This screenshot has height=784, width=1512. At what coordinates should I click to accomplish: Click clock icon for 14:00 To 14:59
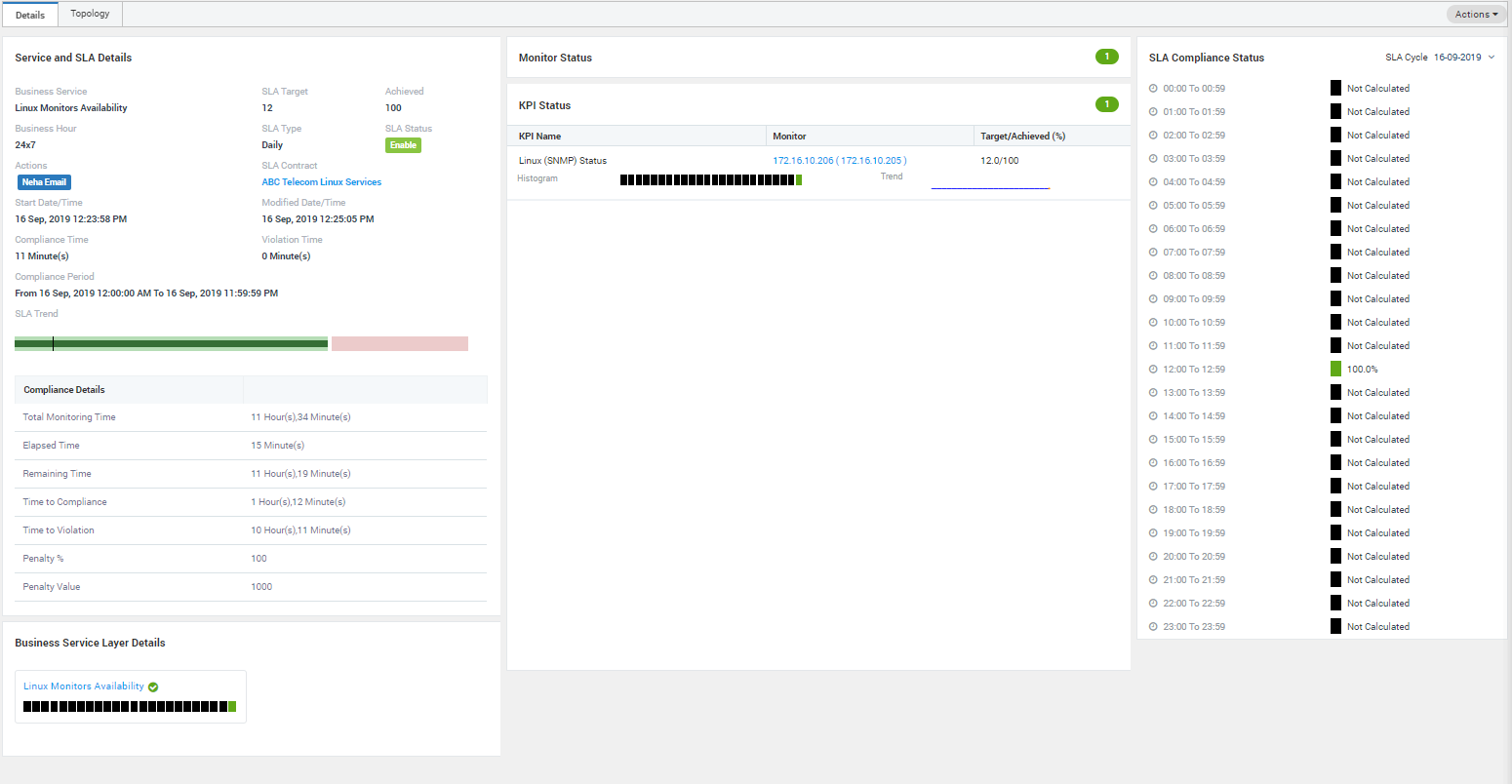pyautogui.click(x=1153, y=416)
